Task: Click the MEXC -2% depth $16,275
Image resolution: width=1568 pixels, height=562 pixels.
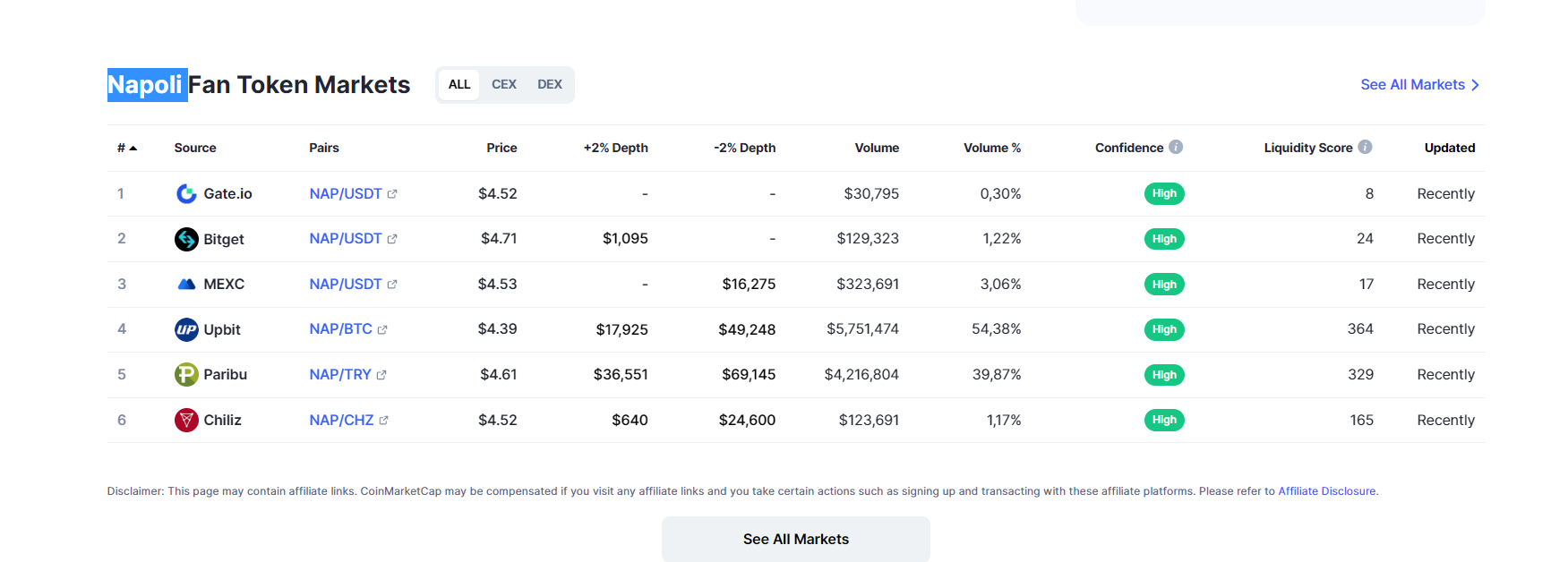Action: (749, 284)
